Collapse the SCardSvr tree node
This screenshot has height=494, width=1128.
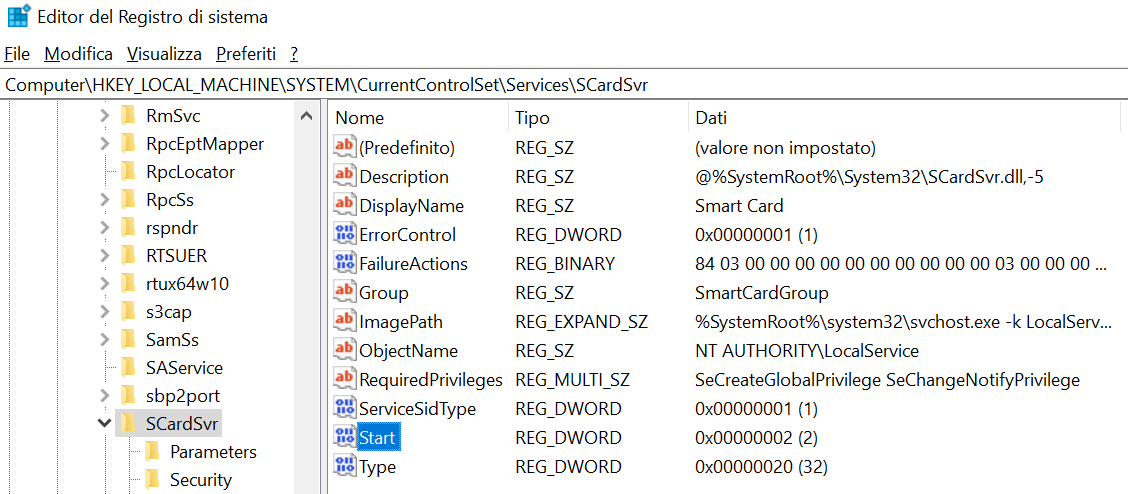(x=105, y=424)
